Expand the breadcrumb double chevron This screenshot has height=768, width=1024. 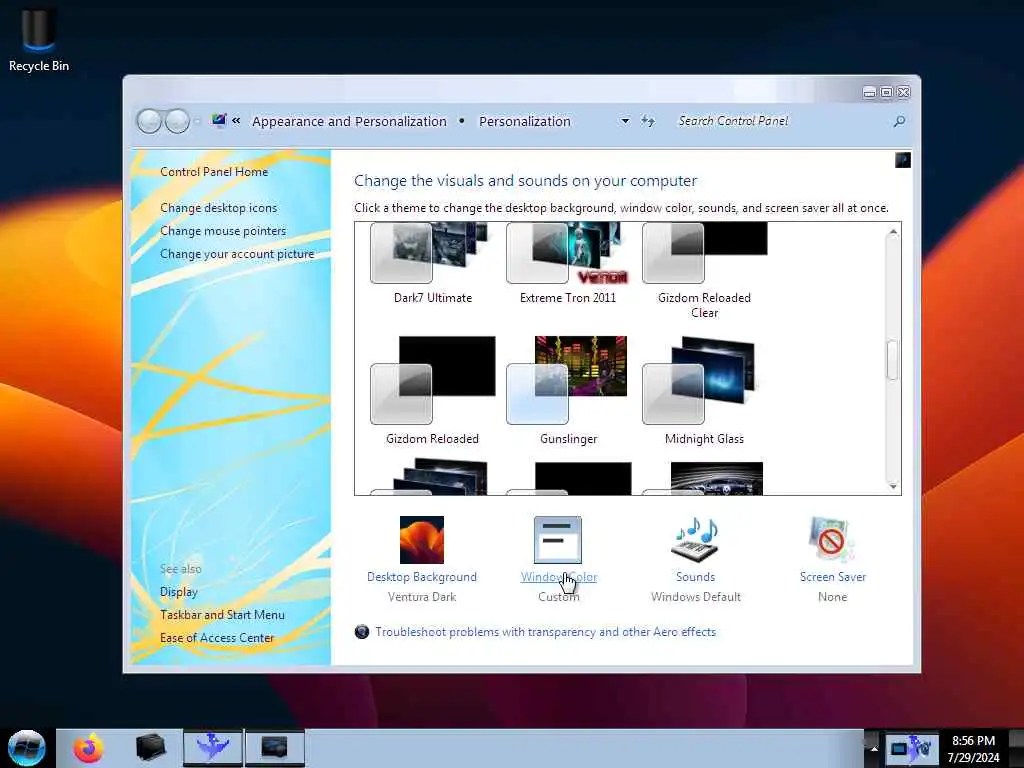(x=236, y=121)
